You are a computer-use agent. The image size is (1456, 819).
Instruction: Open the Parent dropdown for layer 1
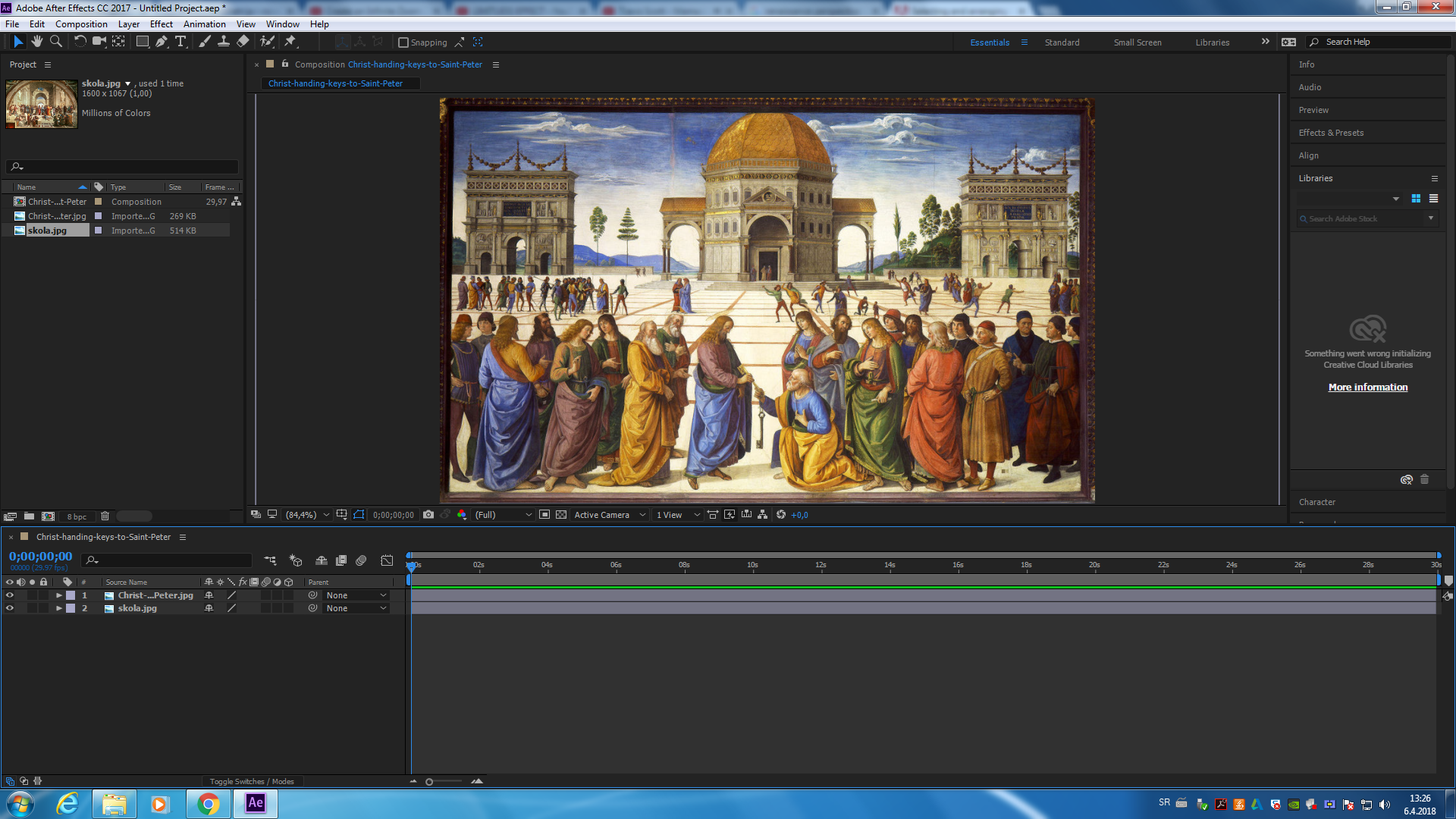[356, 595]
